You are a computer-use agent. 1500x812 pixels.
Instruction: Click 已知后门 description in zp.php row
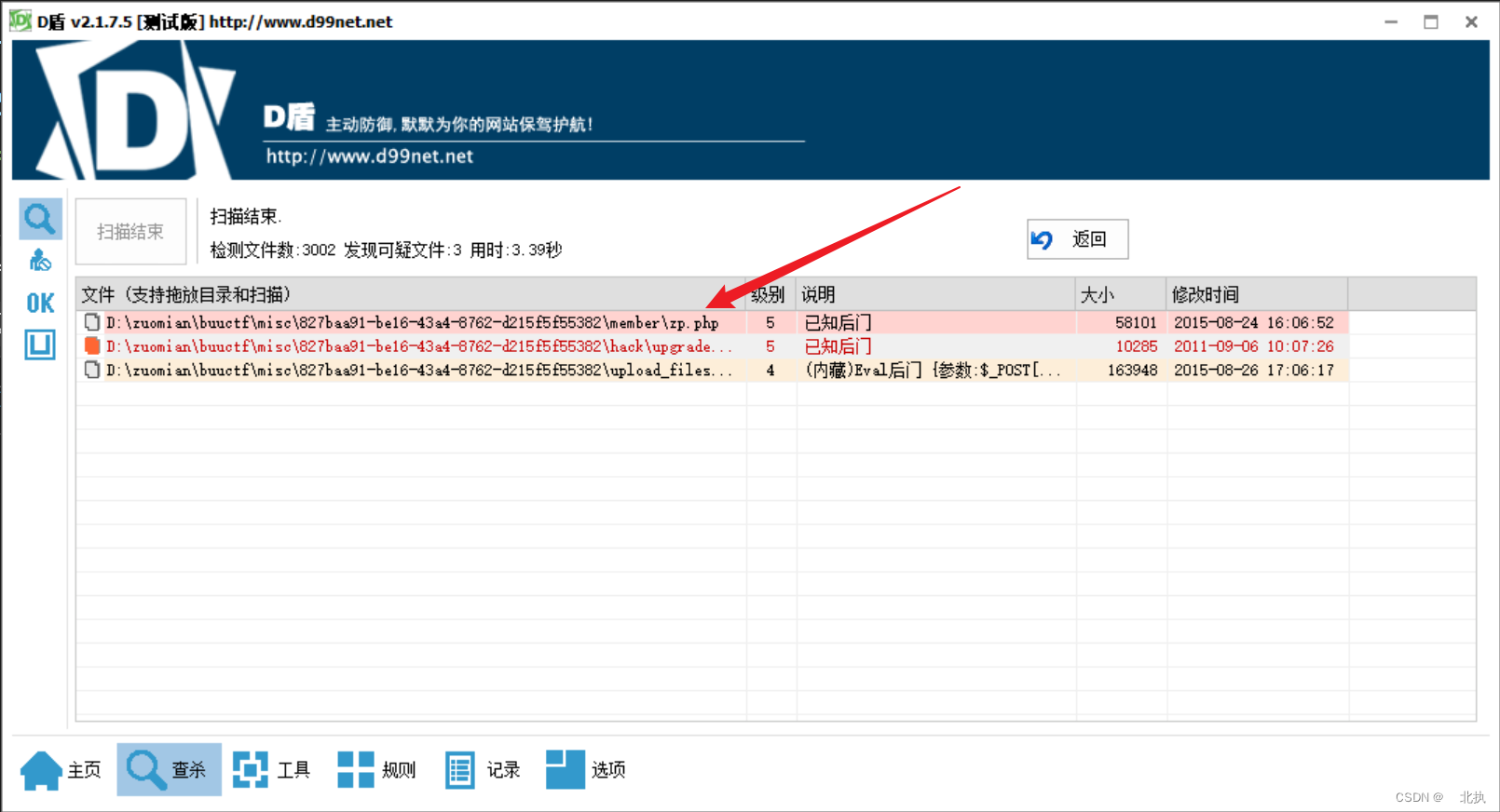tap(838, 323)
